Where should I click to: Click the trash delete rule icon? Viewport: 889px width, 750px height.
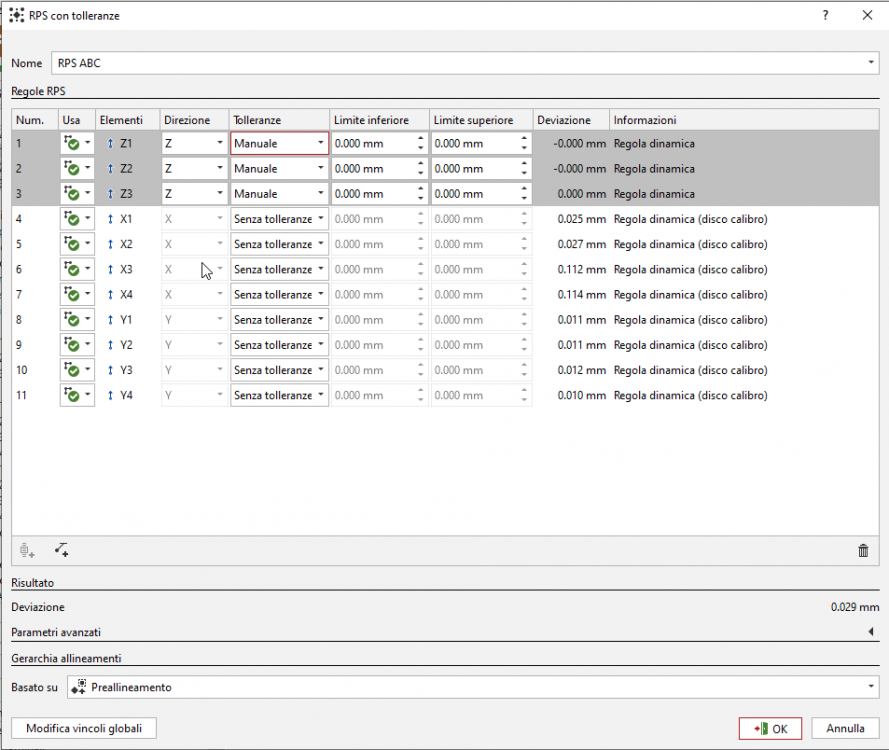pos(863,550)
